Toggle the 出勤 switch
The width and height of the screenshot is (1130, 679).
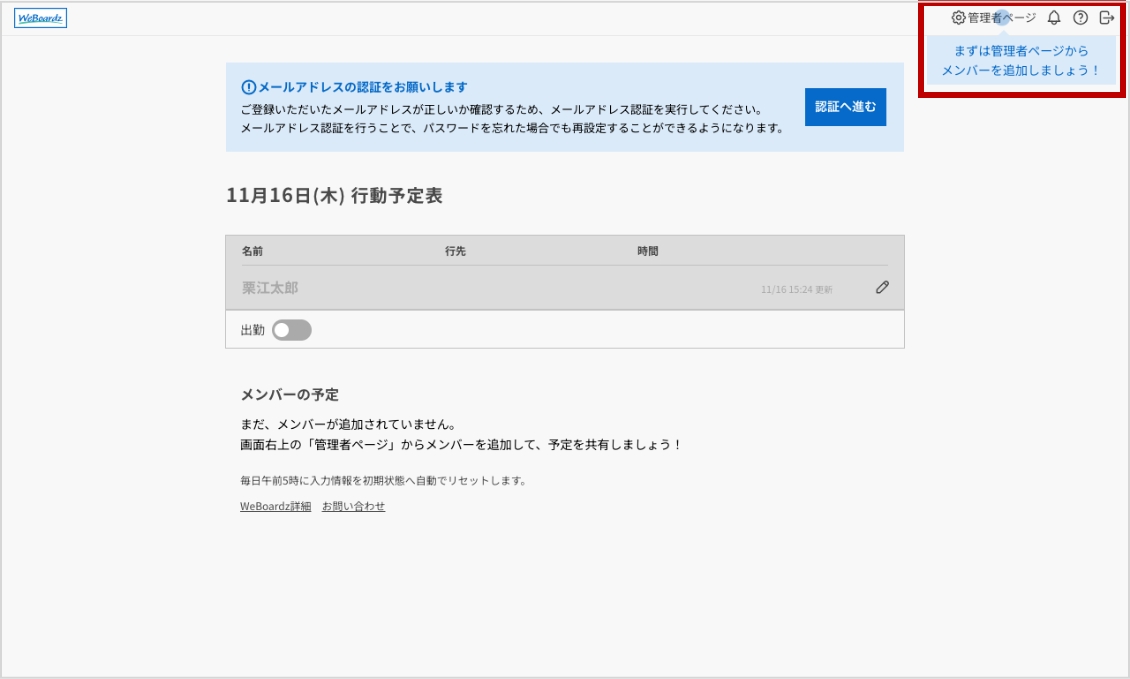coord(291,330)
